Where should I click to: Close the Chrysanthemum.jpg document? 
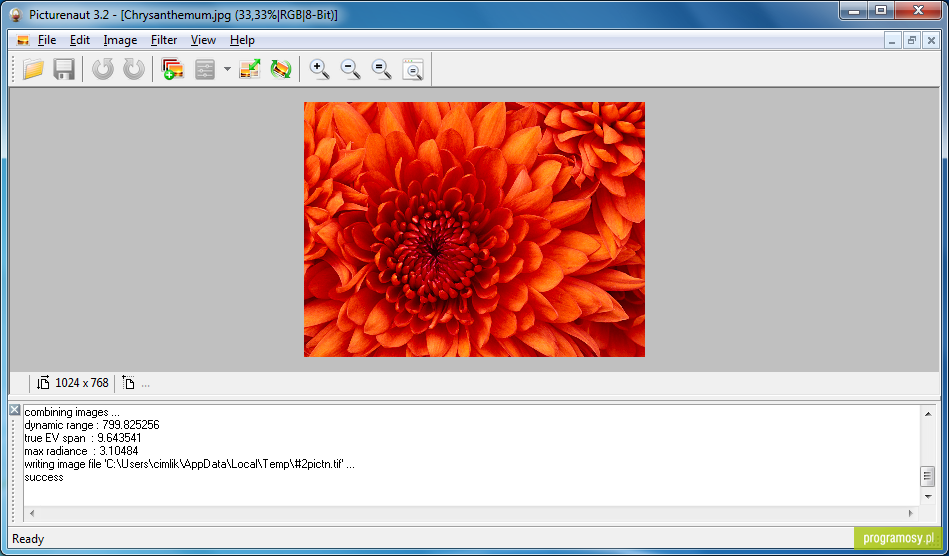tap(931, 41)
